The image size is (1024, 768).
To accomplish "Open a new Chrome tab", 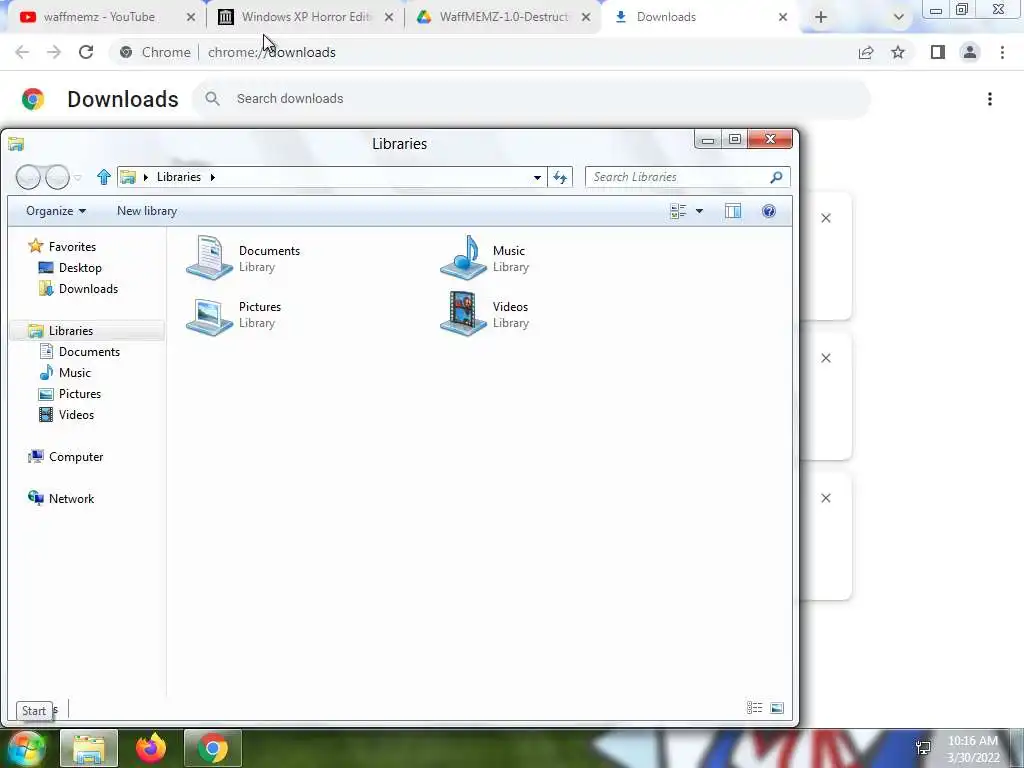I will [x=821, y=18].
